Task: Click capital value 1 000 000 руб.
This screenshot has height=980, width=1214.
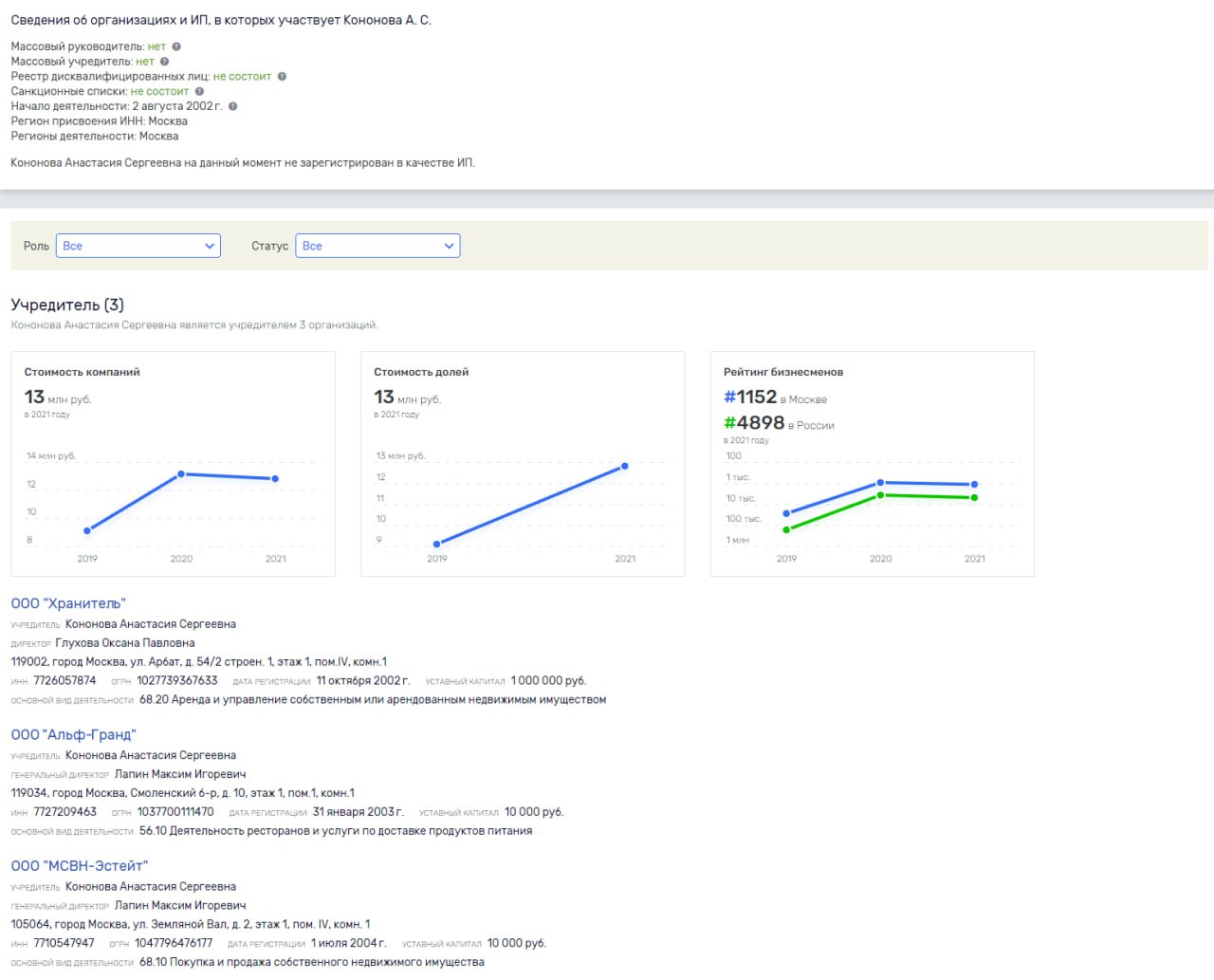Action: point(548,680)
